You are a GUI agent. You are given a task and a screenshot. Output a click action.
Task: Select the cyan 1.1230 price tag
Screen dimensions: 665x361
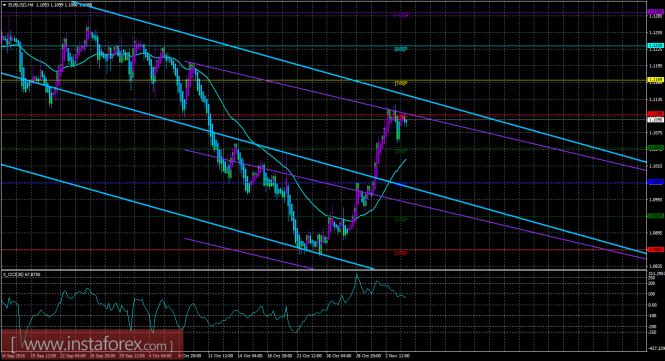coord(656,45)
